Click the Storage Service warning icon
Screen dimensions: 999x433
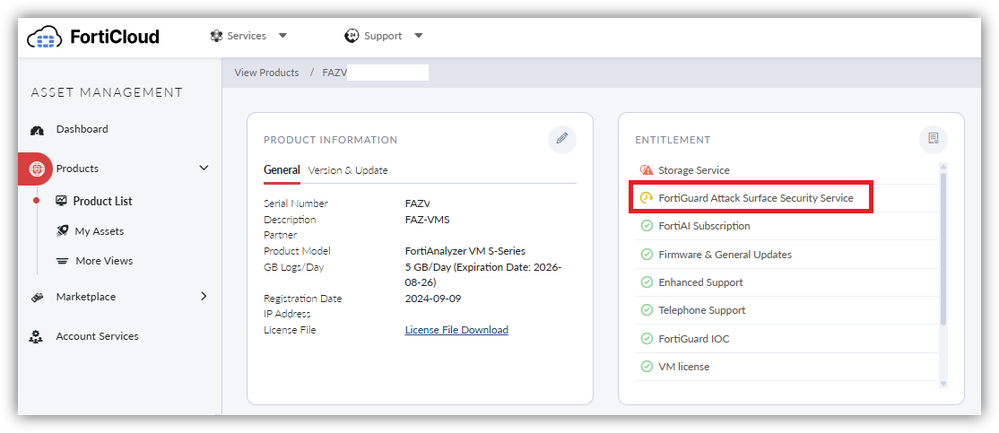[646, 171]
